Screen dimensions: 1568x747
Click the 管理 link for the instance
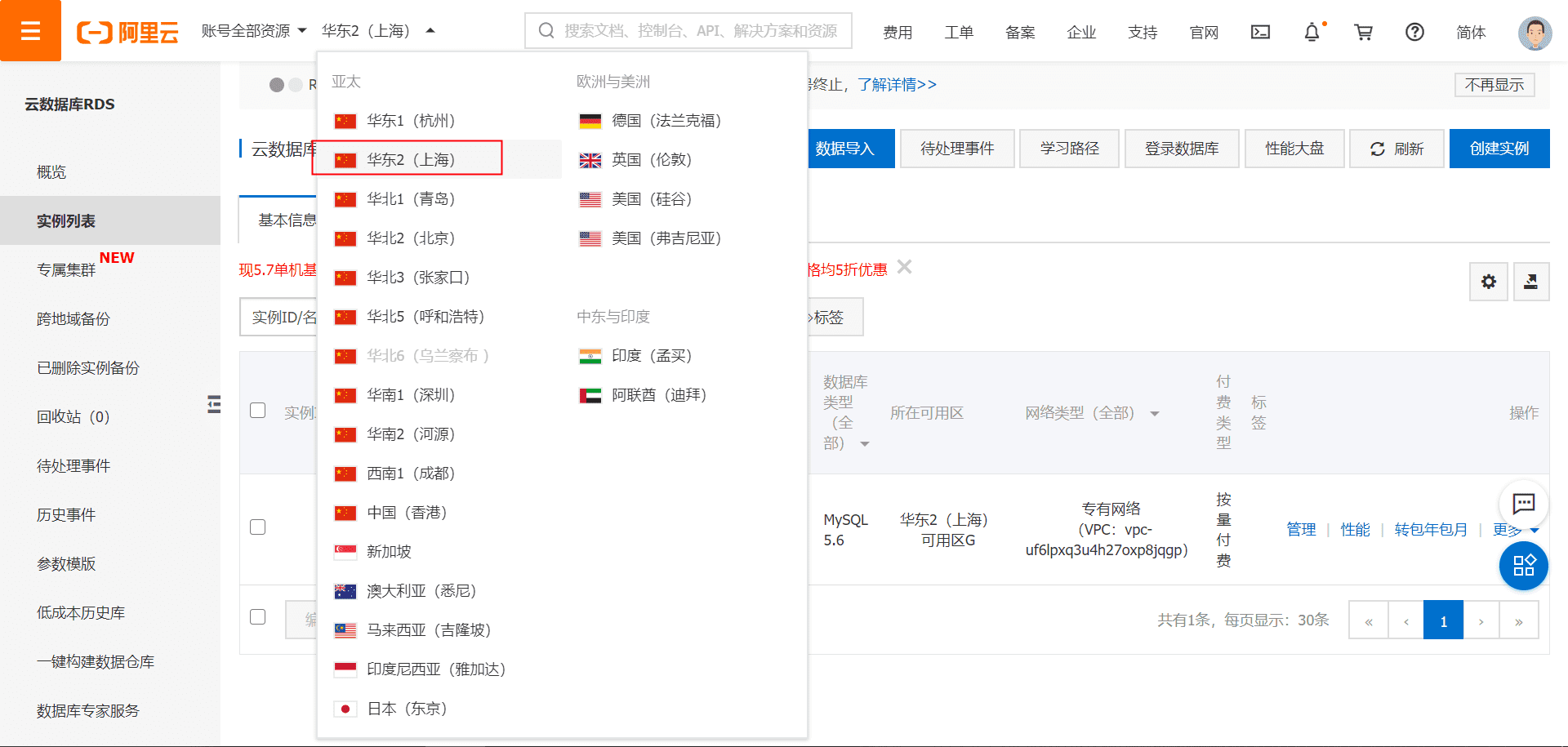1301,530
